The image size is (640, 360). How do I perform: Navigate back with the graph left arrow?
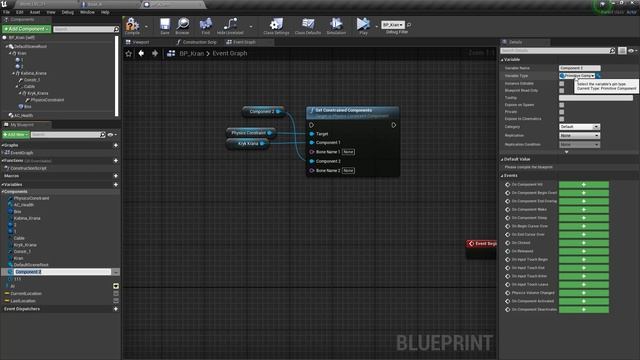point(141,53)
